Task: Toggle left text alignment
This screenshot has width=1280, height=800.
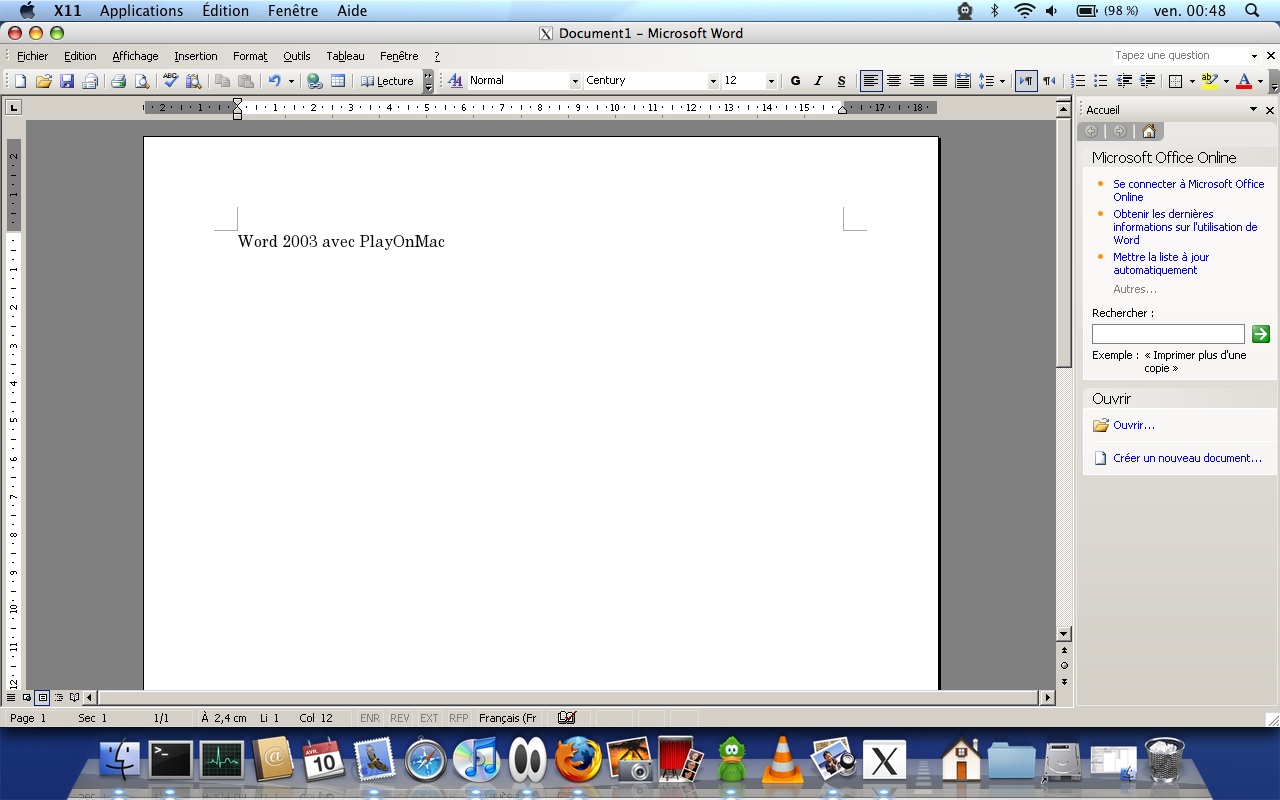Action: pyautogui.click(x=871, y=81)
